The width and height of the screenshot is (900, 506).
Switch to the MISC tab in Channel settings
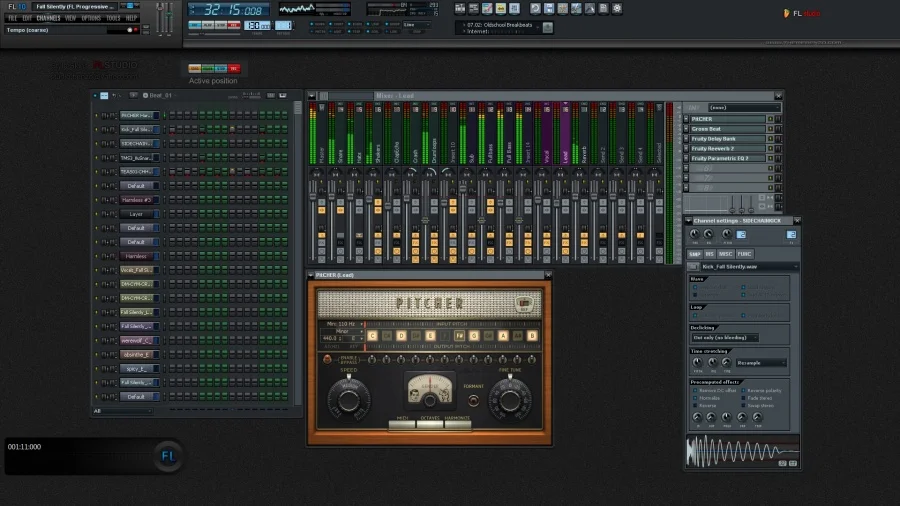[x=726, y=254]
